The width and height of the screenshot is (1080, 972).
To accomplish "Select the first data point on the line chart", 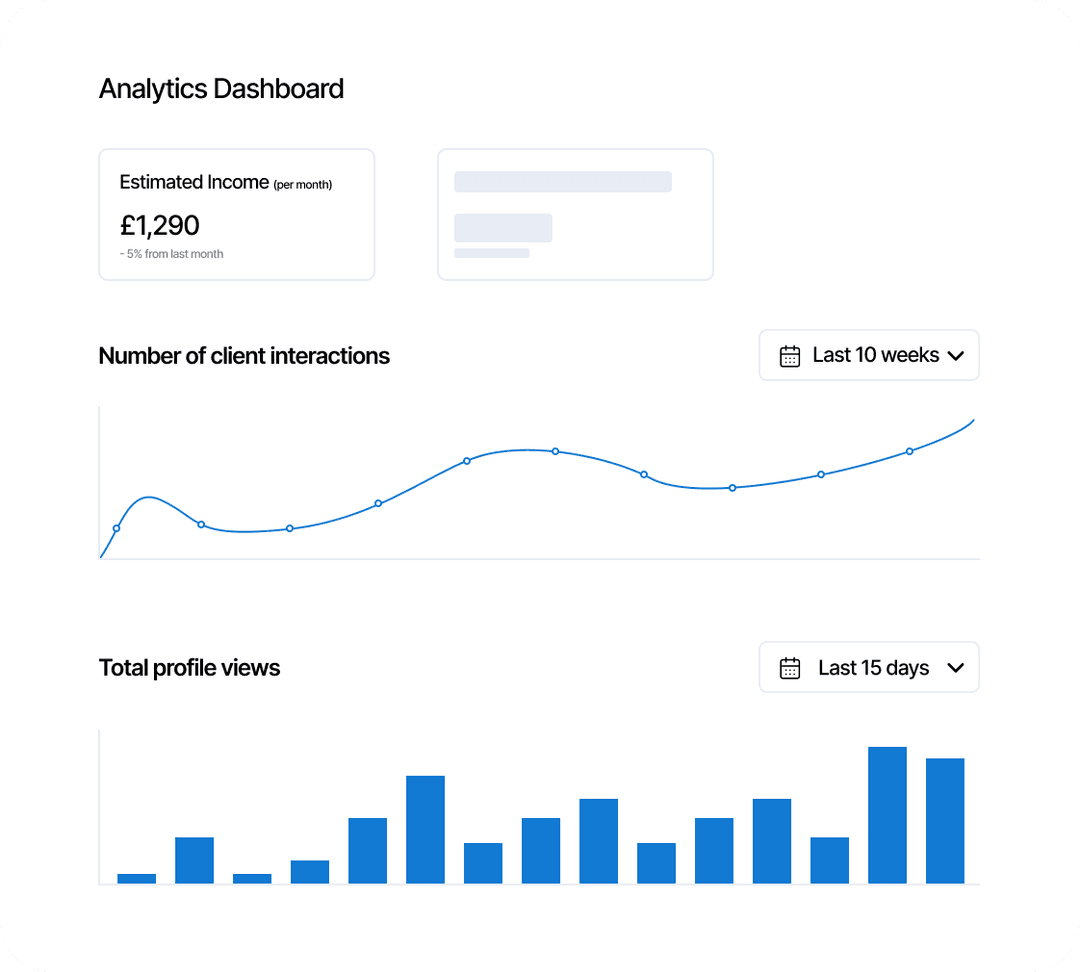I will (117, 526).
